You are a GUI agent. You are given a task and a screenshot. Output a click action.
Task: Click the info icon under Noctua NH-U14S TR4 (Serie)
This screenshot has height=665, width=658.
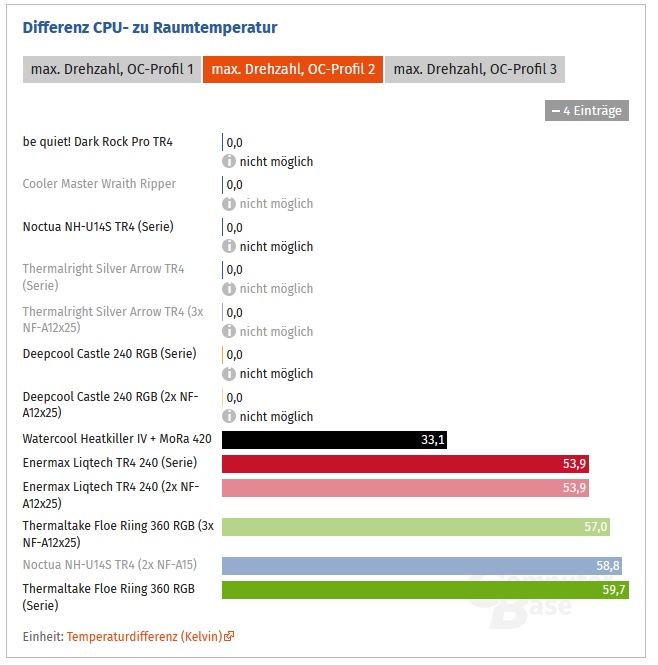click(229, 246)
